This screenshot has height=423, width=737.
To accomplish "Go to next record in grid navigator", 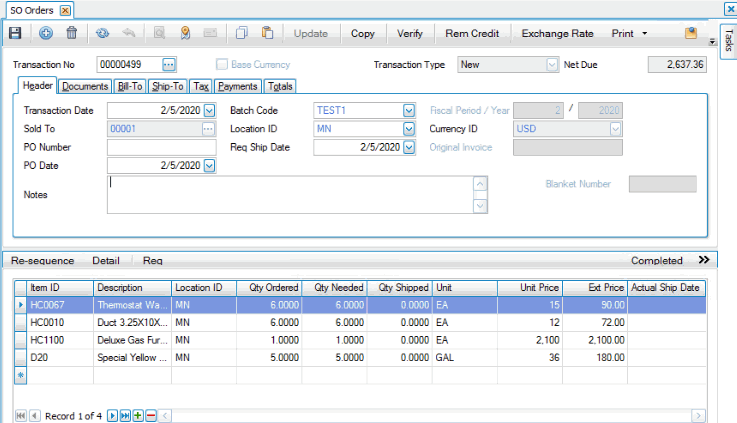I will click(112, 415).
